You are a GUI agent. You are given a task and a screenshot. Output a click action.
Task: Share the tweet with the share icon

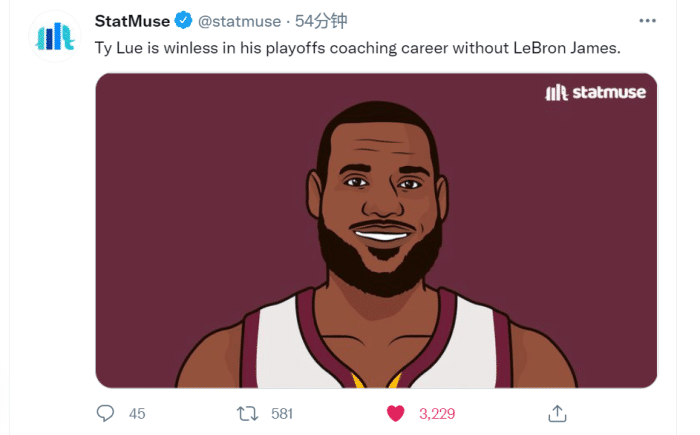click(x=559, y=413)
